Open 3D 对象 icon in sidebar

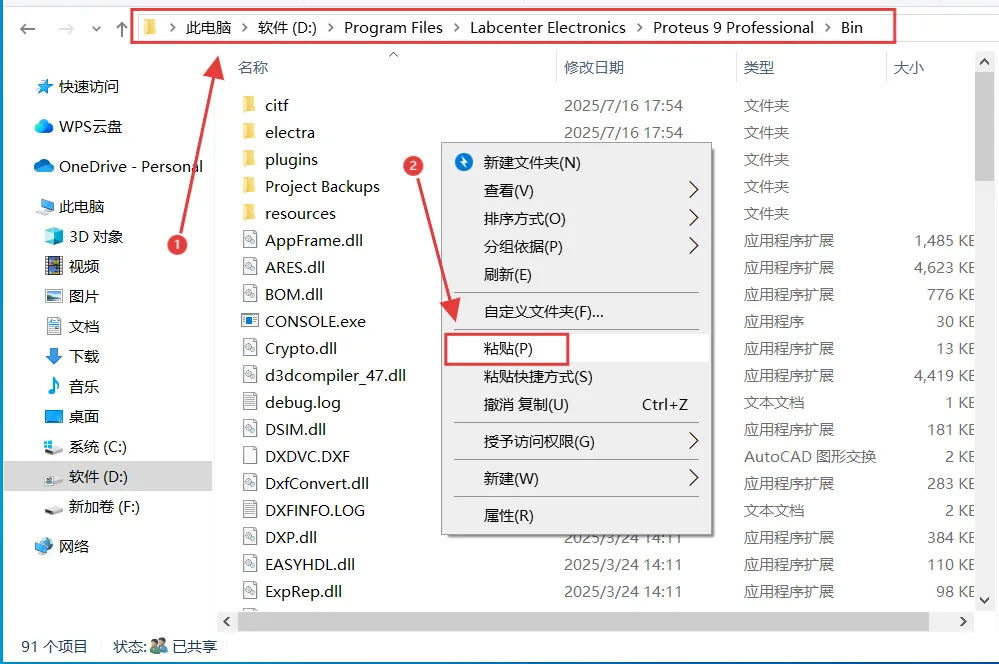click(54, 236)
